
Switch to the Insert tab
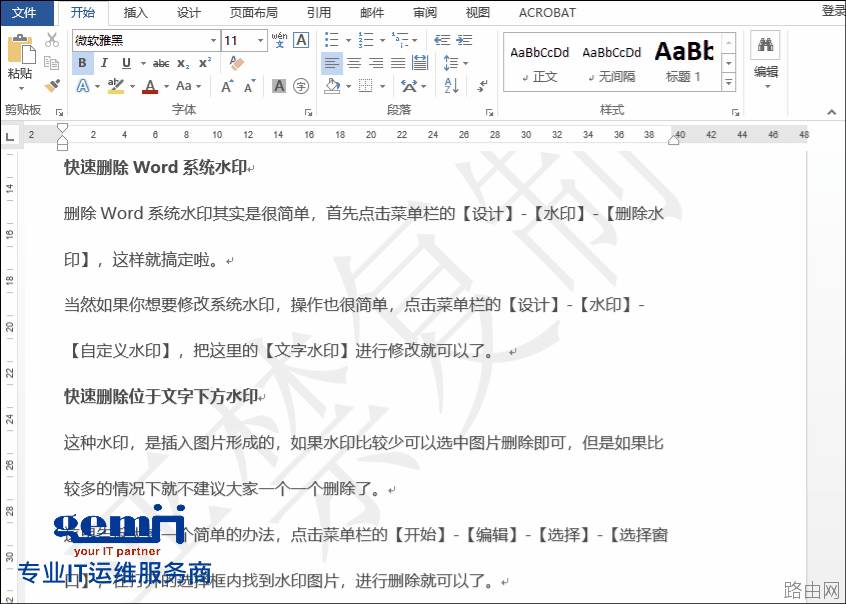[135, 12]
